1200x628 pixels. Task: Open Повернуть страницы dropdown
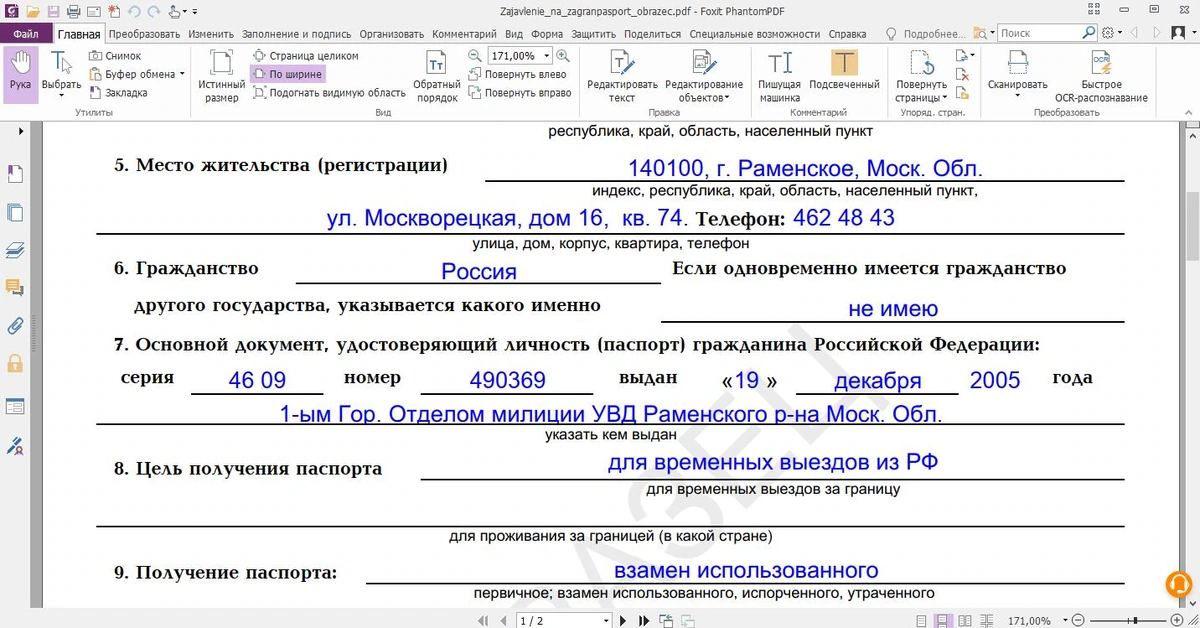pos(921,76)
